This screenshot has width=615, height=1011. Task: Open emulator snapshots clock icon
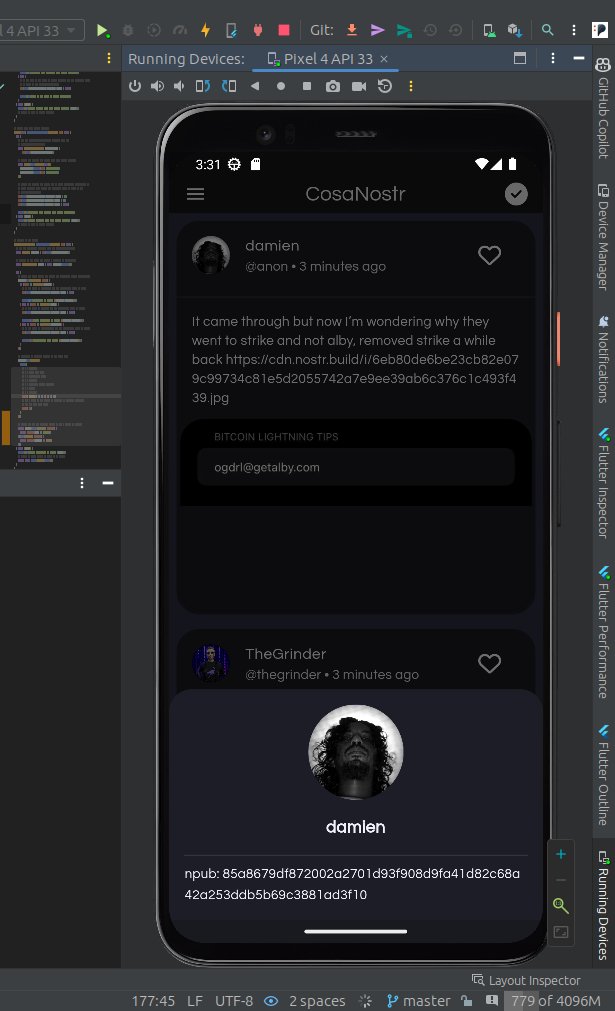coord(385,86)
